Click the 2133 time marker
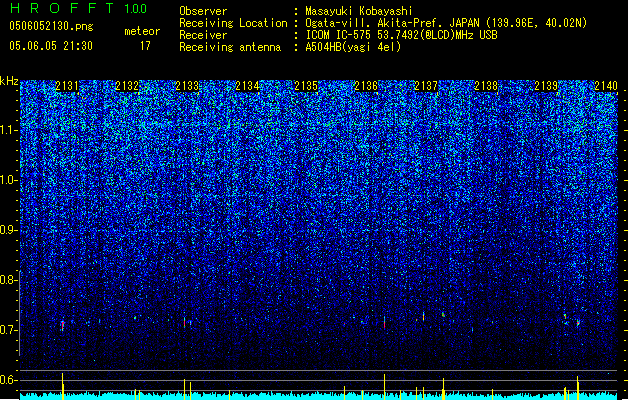This screenshot has width=629, height=400. (187, 86)
